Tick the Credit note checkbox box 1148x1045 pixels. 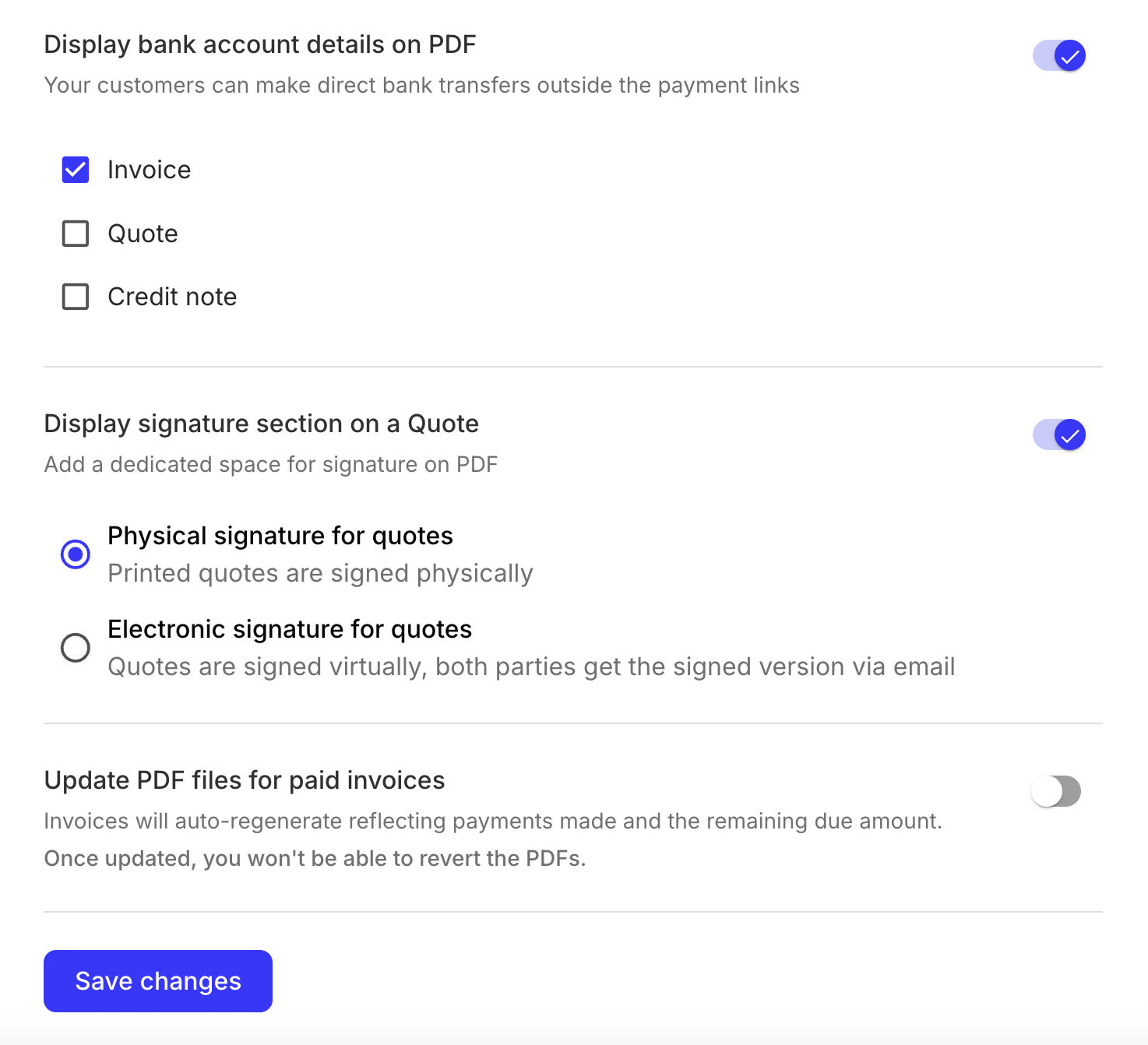click(76, 297)
